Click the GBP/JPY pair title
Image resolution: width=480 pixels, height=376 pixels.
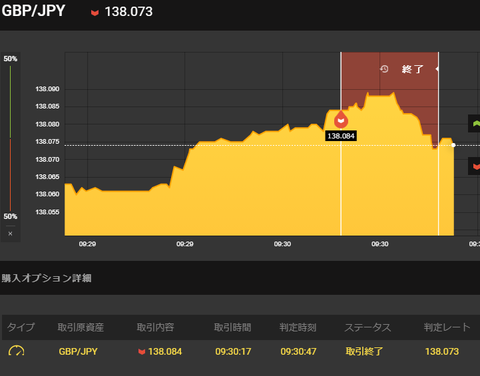pyautogui.click(x=33, y=11)
